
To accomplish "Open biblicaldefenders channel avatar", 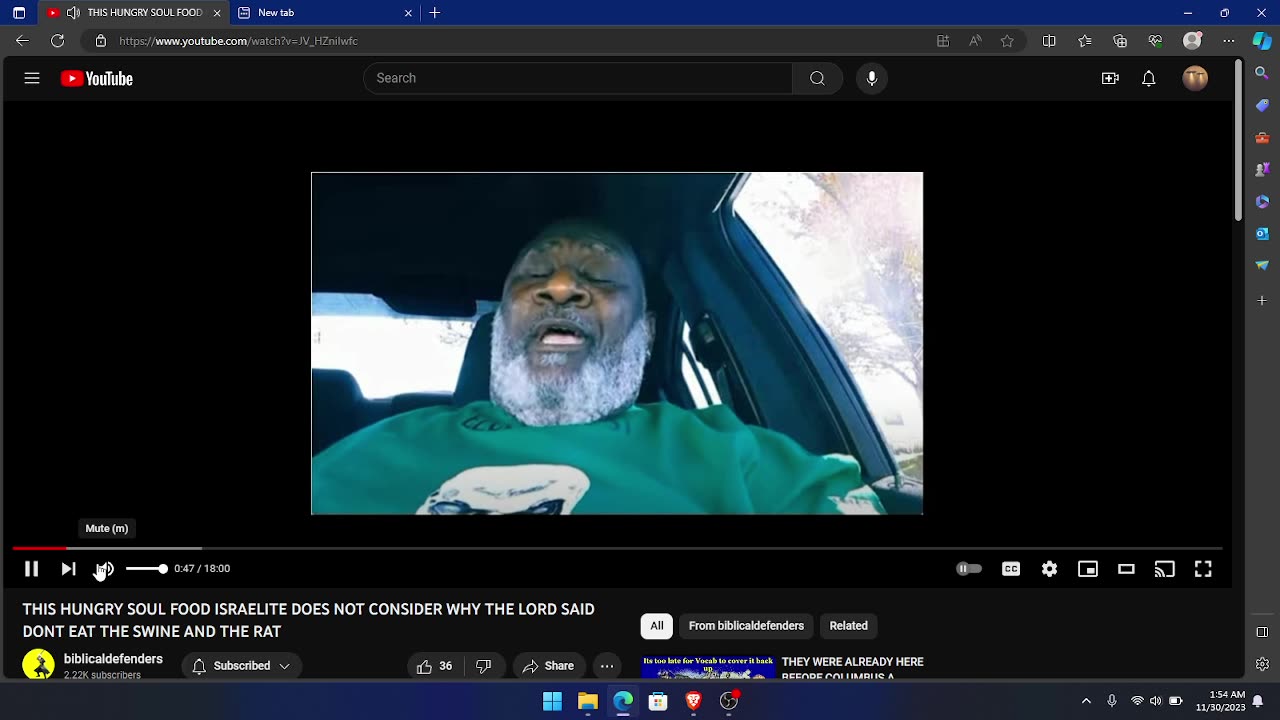I will tap(39, 665).
